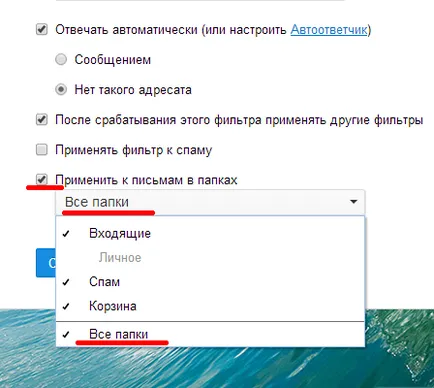The height and width of the screenshot is (388, 434).
Task: Choose 'Личное' subfolder in the list
Action: pyautogui.click(x=210, y=258)
